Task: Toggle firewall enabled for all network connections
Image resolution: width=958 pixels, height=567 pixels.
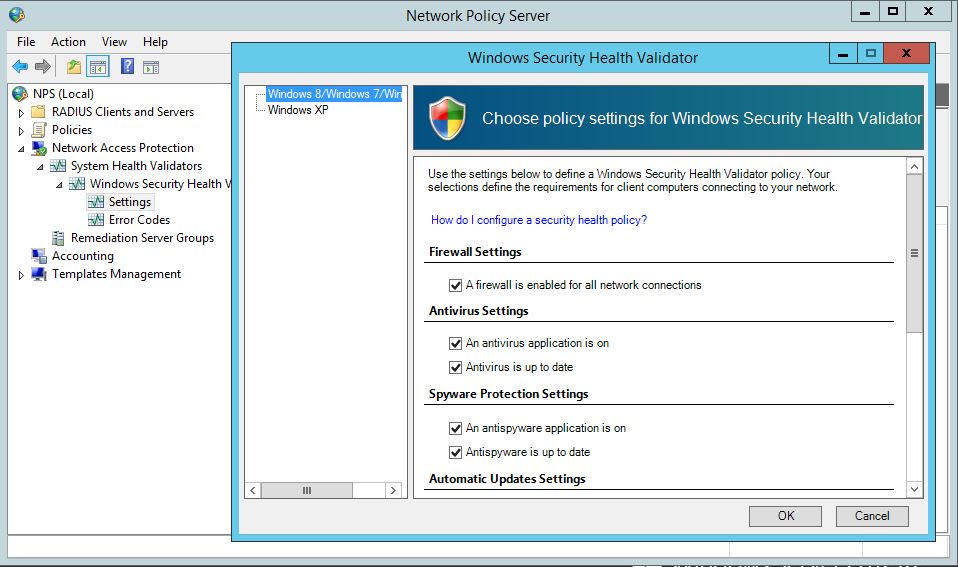Action: pyautogui.click(x=455, y=285)
